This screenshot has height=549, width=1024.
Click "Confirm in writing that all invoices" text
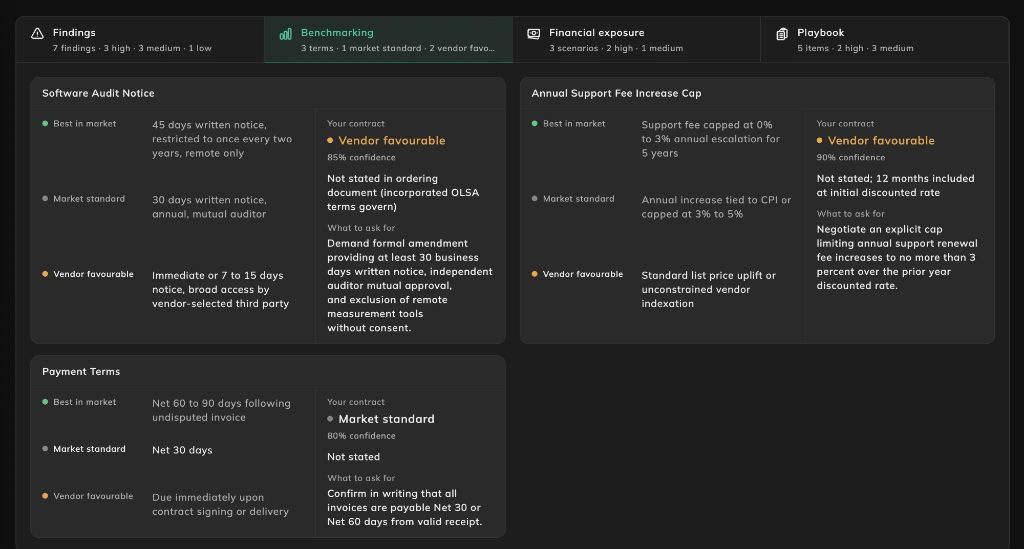point(404,507)
